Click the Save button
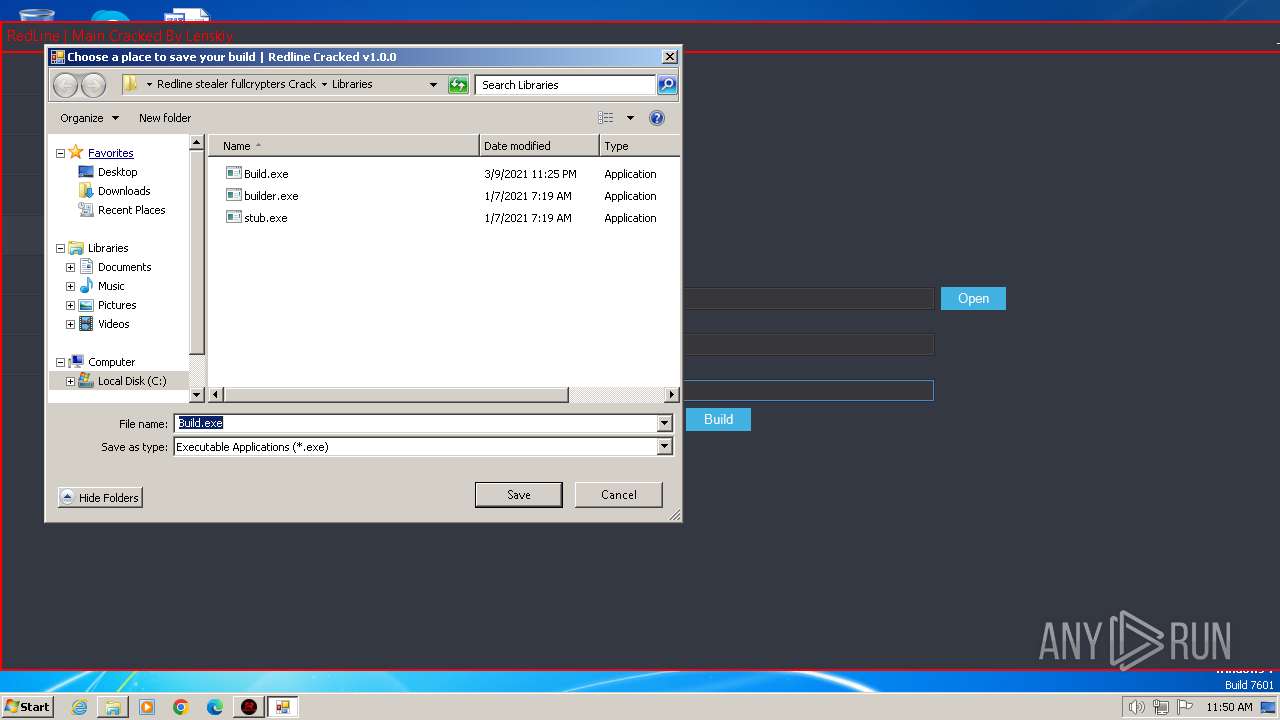Viewport: 1280px width, 720px height. [518, 494]
